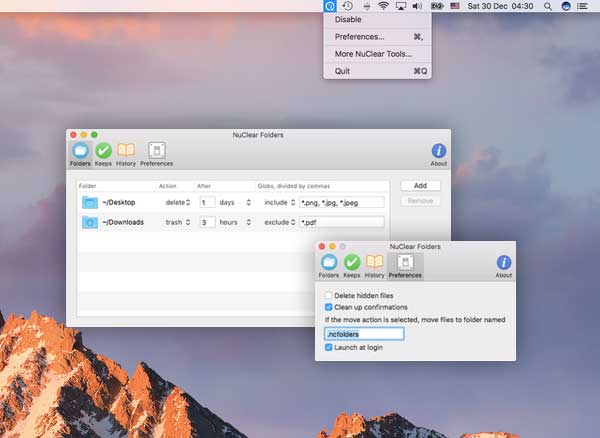Open days unit dropdown for Desktop
This screenshot has width=600, height=438.
pyautogui.click(x=235, y=202)
